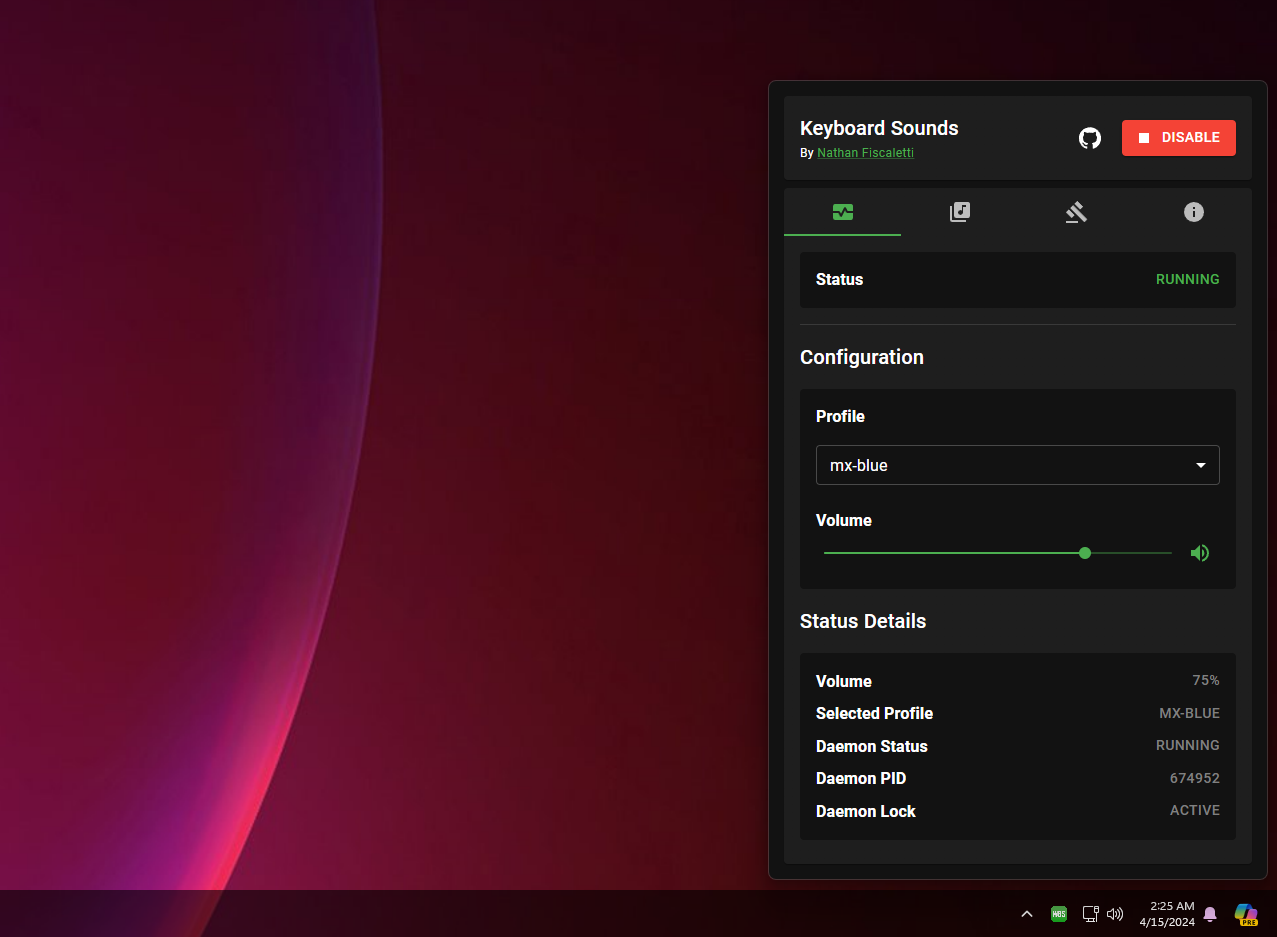The width and height of the screenshot is (1277, 937).
Task: Switch to the profiles library tab
Action: coord(960,212)
